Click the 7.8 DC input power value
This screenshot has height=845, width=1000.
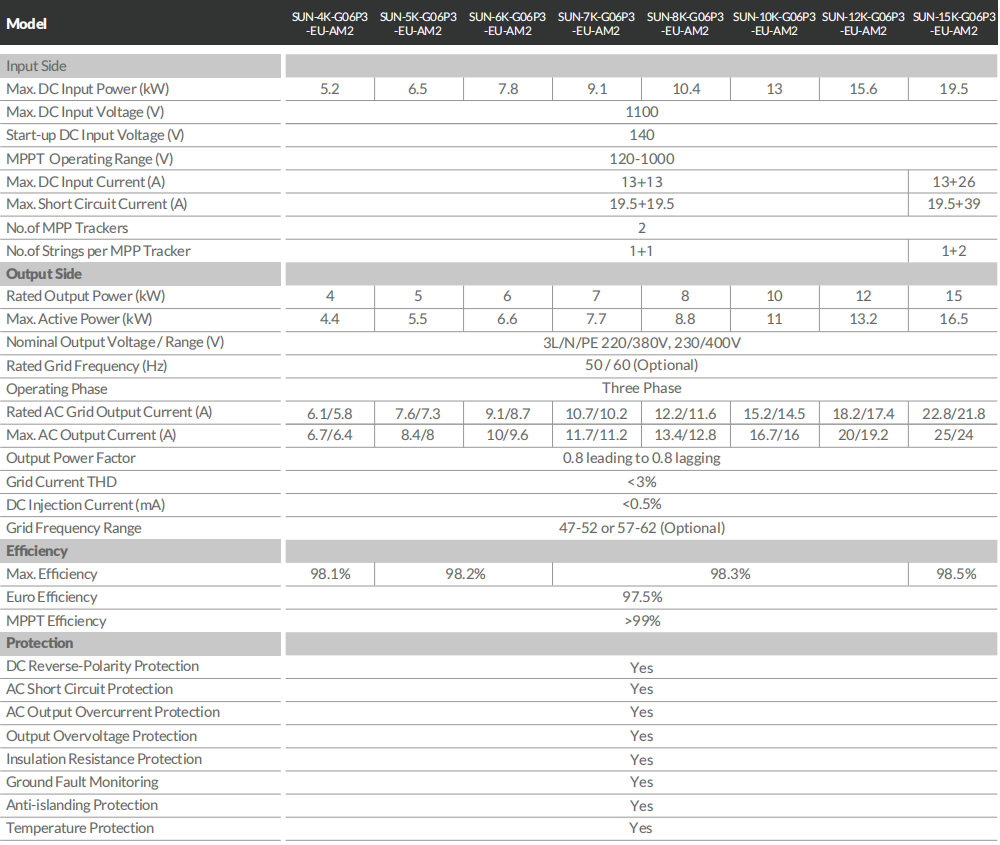tap(508, 89)
